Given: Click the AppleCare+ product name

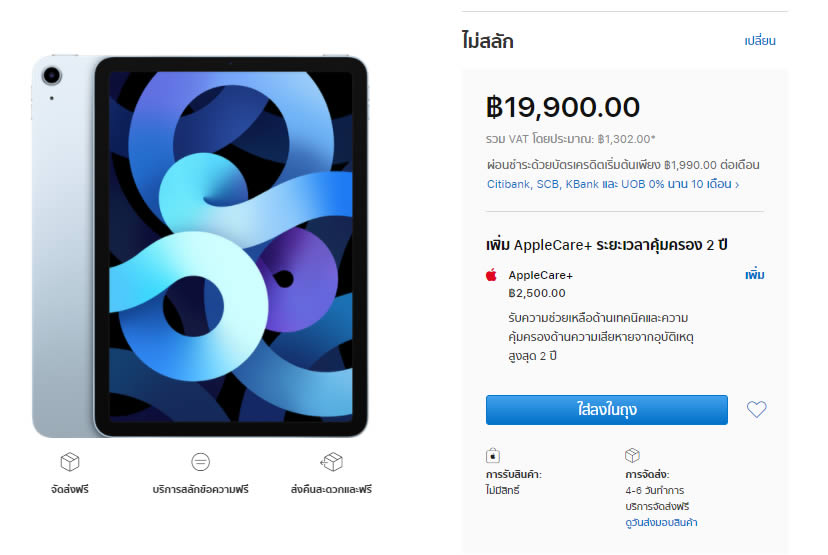Looking at the screenshot, I should click(541, 275).
